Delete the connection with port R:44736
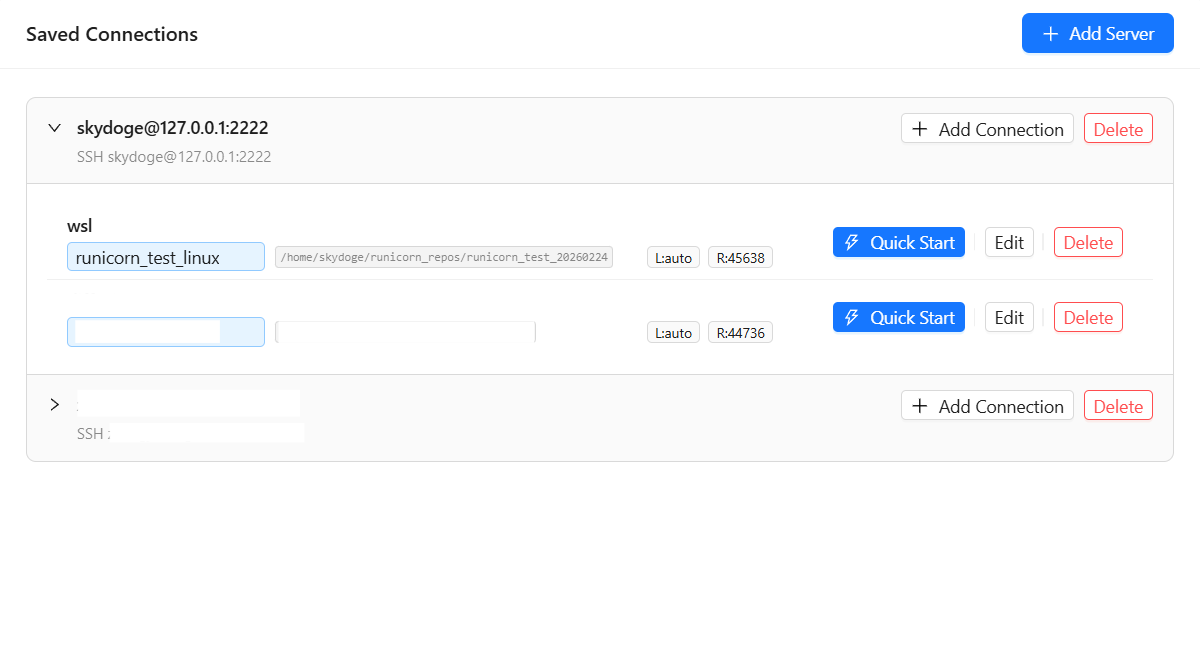This screenshot has height=645, width=1200. pyautogui.click(x=1088, y=318)
